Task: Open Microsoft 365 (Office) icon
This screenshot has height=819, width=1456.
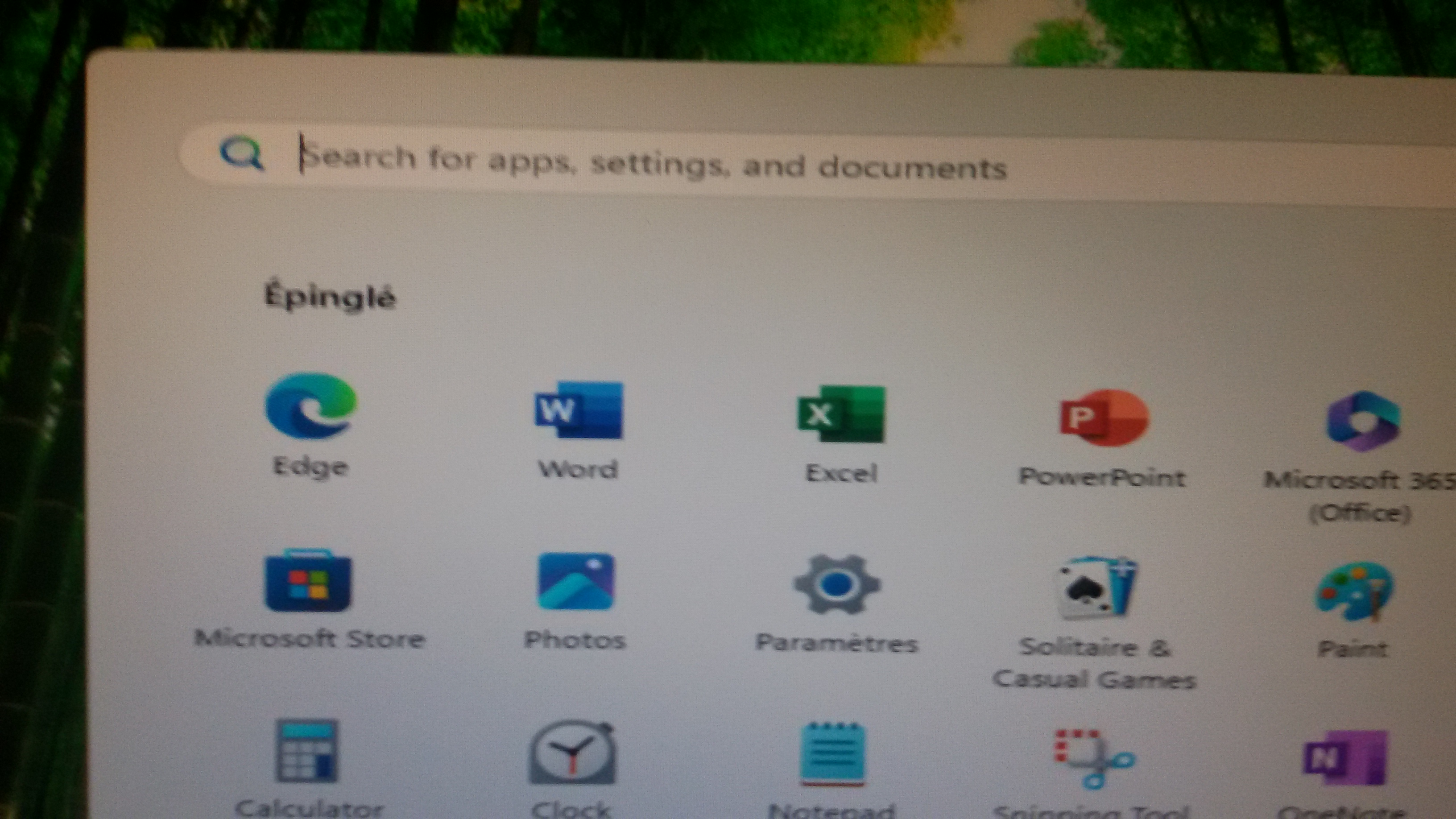Action: tap(1363, 421)
